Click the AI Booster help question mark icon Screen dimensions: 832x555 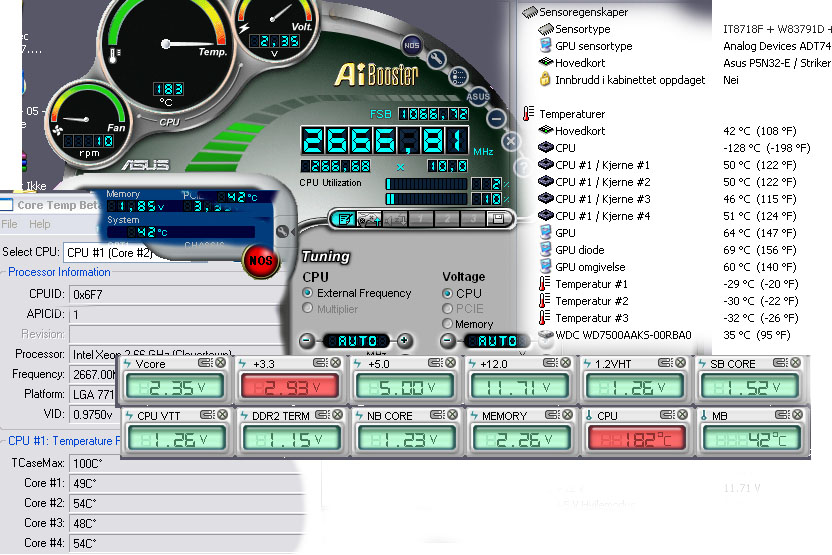tap(523, 168)
